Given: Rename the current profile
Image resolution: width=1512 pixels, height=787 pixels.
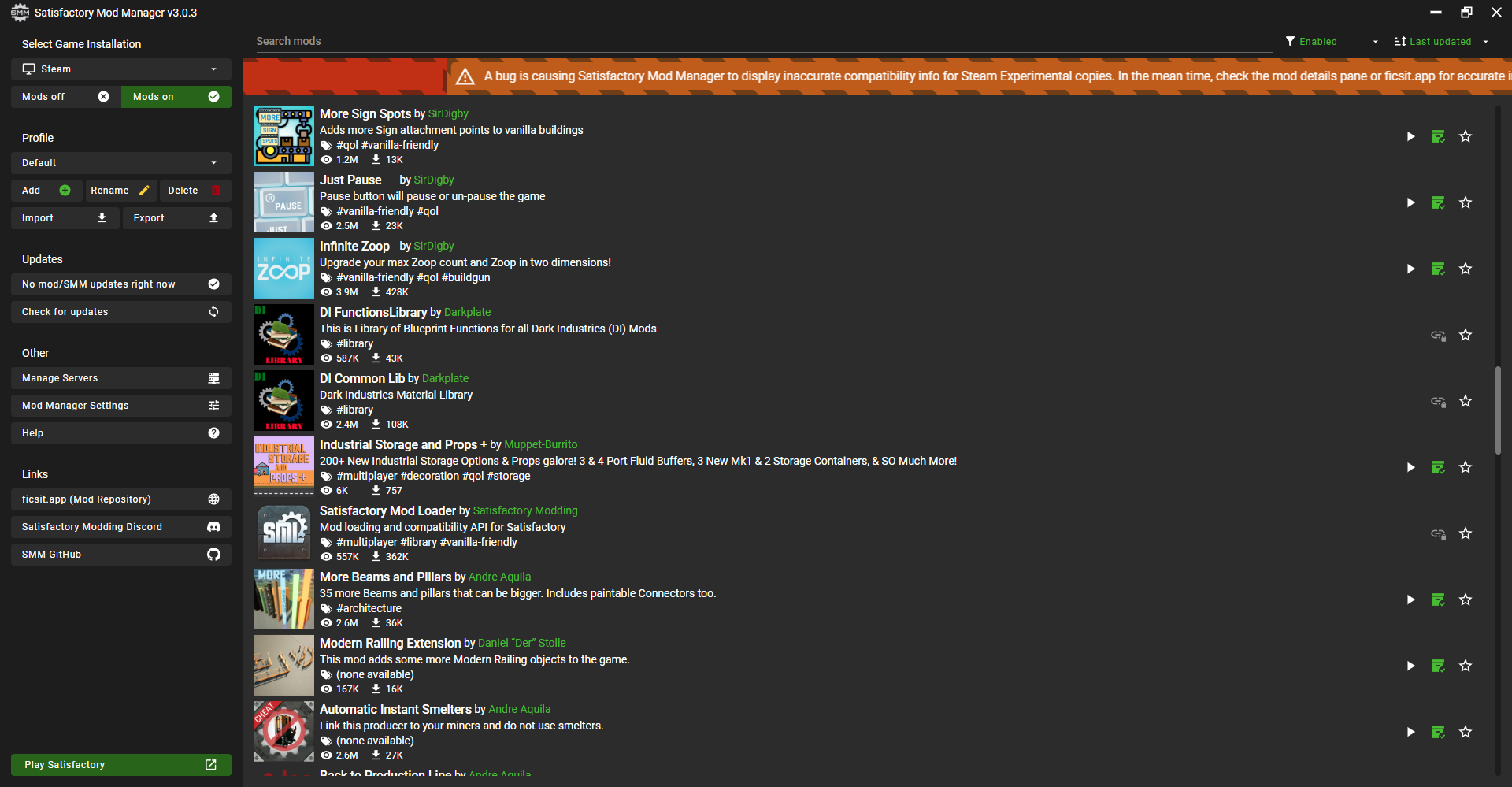Looking at the screenshot, I should (120, 191).
